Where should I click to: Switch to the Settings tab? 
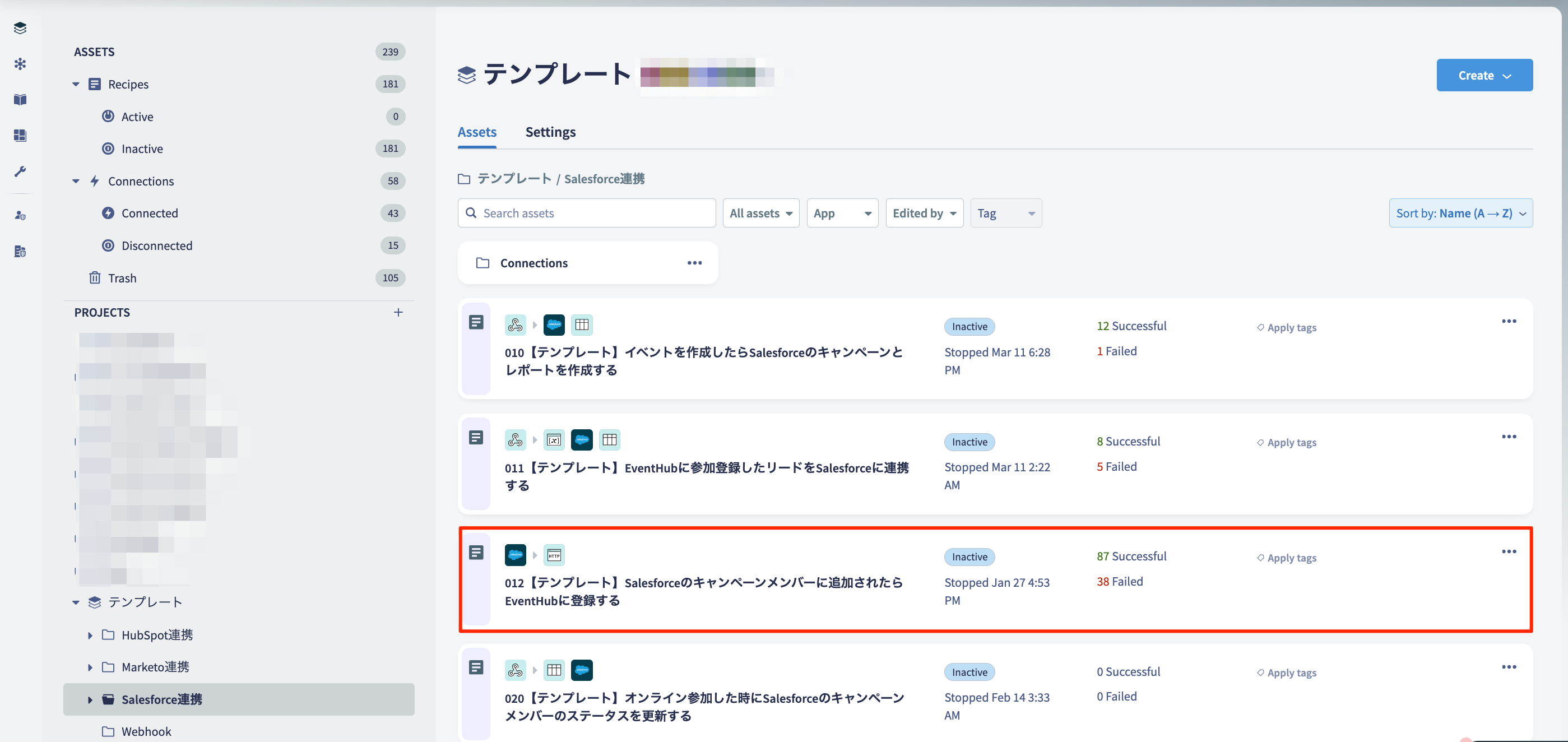pyautogui.click(x=550, y=132)
